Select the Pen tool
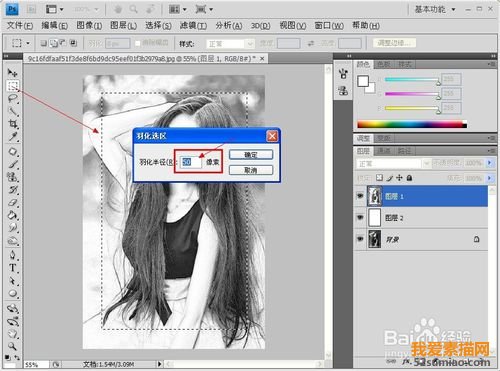 tap(13, 255)
